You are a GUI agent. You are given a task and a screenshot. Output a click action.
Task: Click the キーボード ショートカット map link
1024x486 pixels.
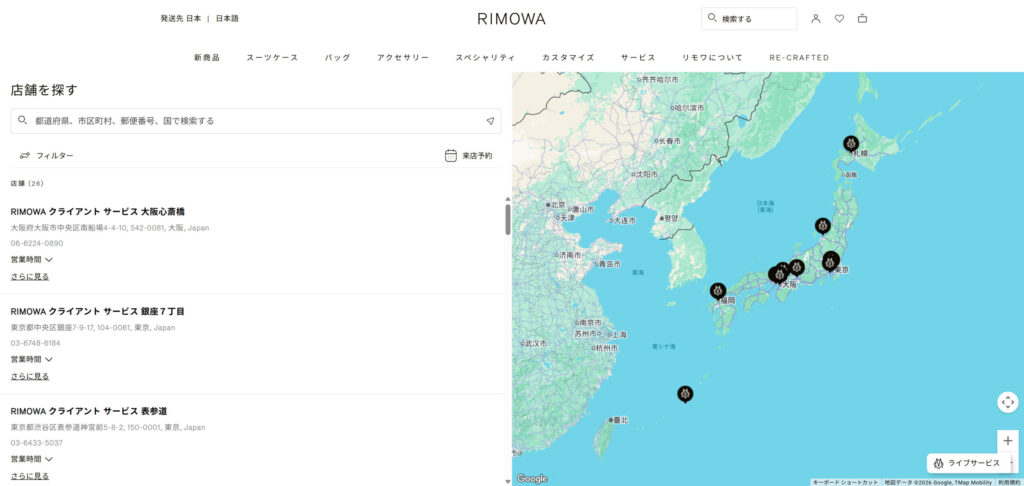pyautogui.click(x=845, y=482)
